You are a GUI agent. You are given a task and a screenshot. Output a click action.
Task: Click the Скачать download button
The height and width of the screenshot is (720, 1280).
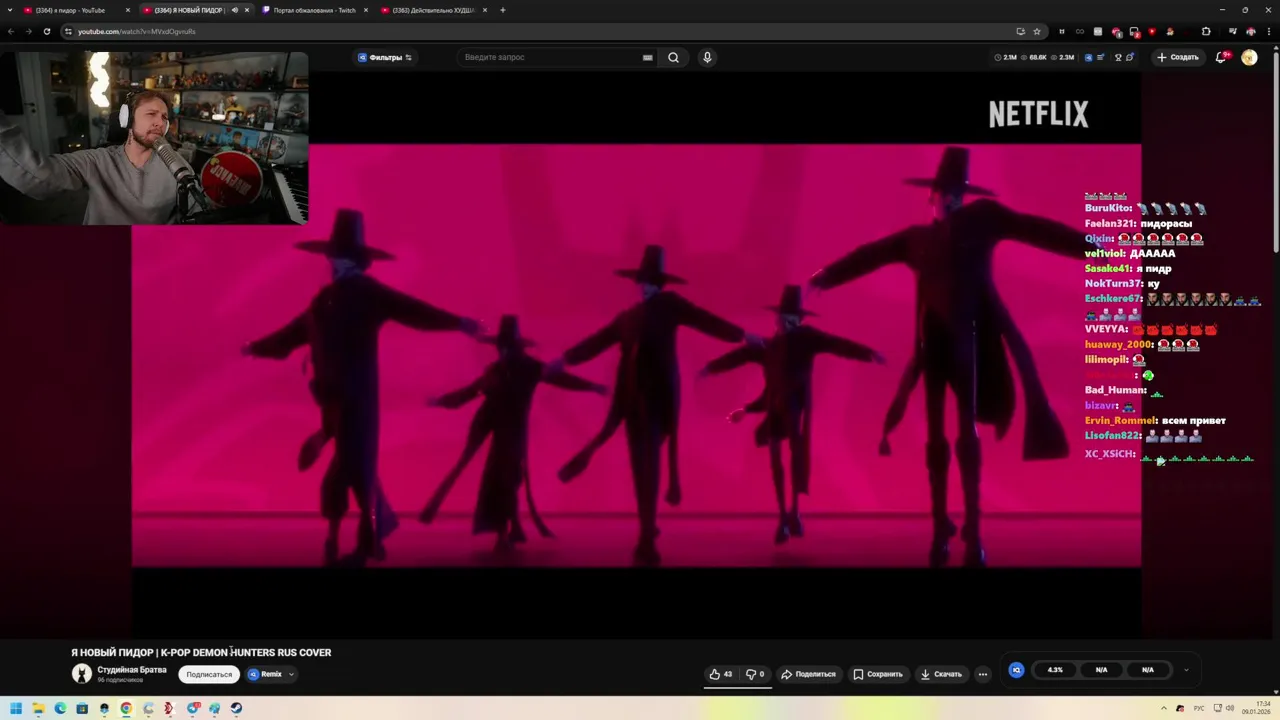pyautogui.click(x=941, y=674)
